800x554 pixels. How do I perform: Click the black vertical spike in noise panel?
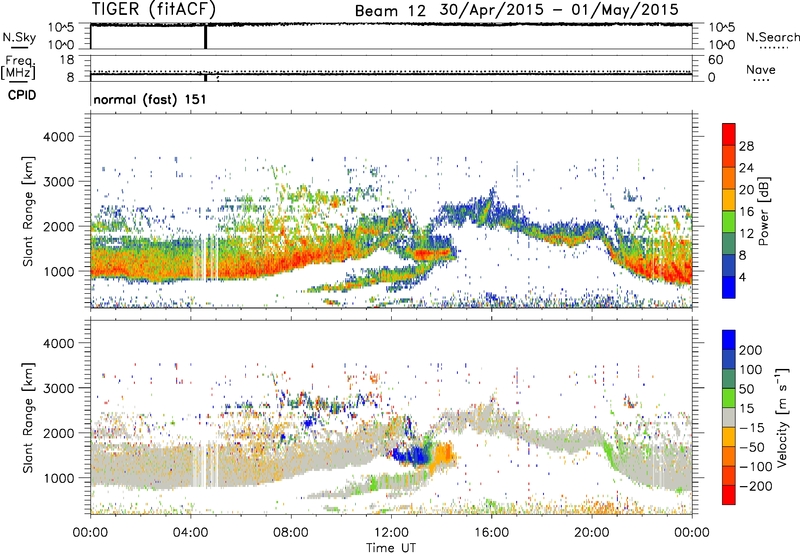tap(205, 37)
